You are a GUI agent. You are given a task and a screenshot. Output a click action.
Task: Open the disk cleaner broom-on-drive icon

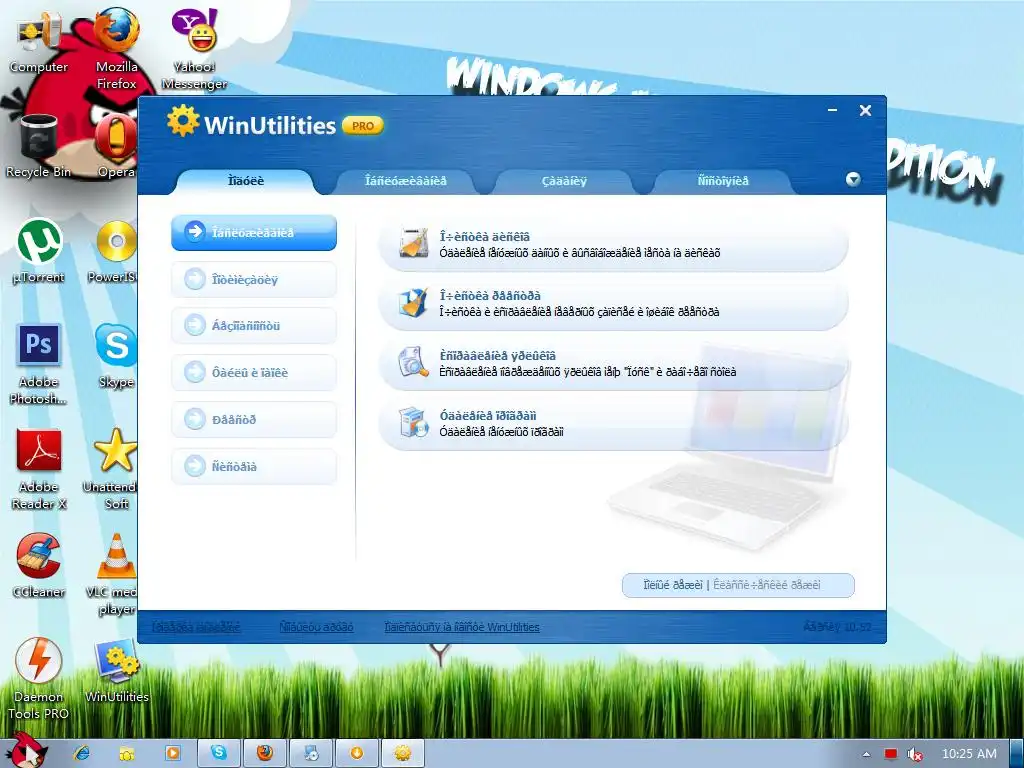tap(414, 243)
